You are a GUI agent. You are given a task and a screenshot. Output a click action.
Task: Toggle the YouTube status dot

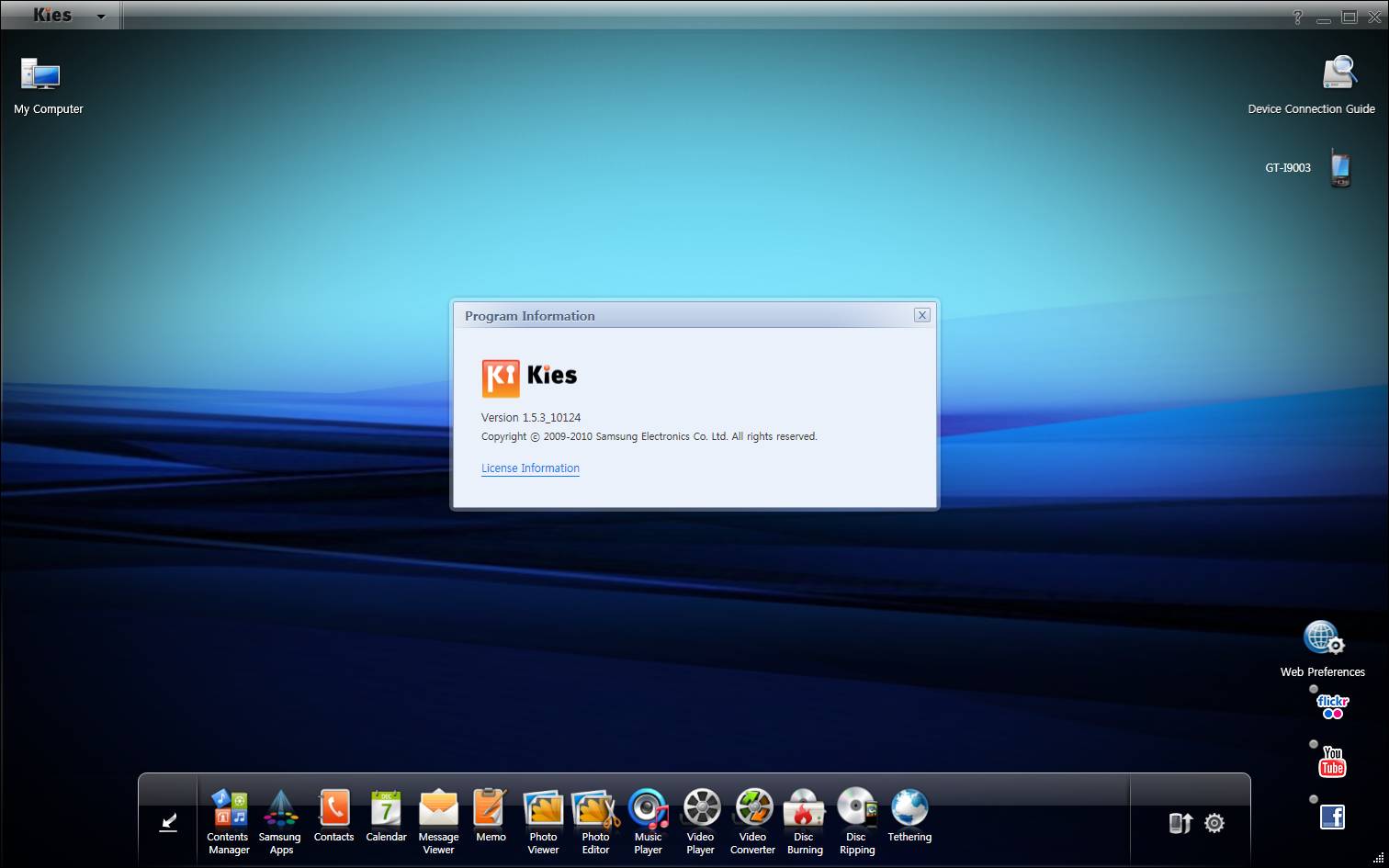point(1314,744)
